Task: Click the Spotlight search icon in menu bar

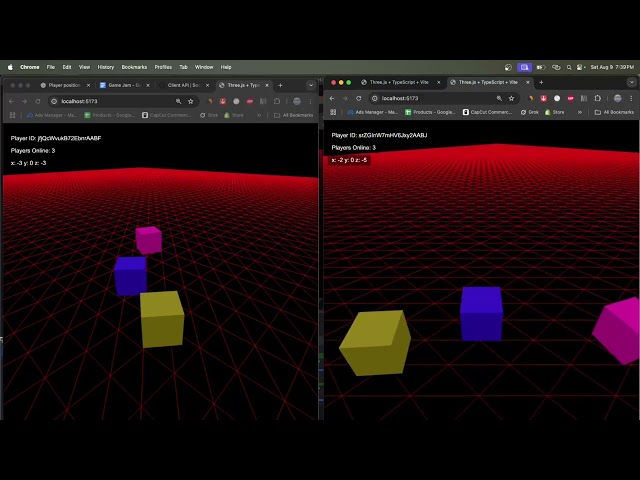Action: coord(569,67)
